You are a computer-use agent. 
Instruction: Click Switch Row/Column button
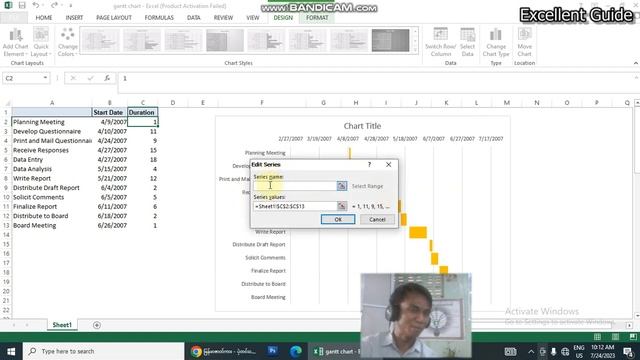tap(440, 42)
